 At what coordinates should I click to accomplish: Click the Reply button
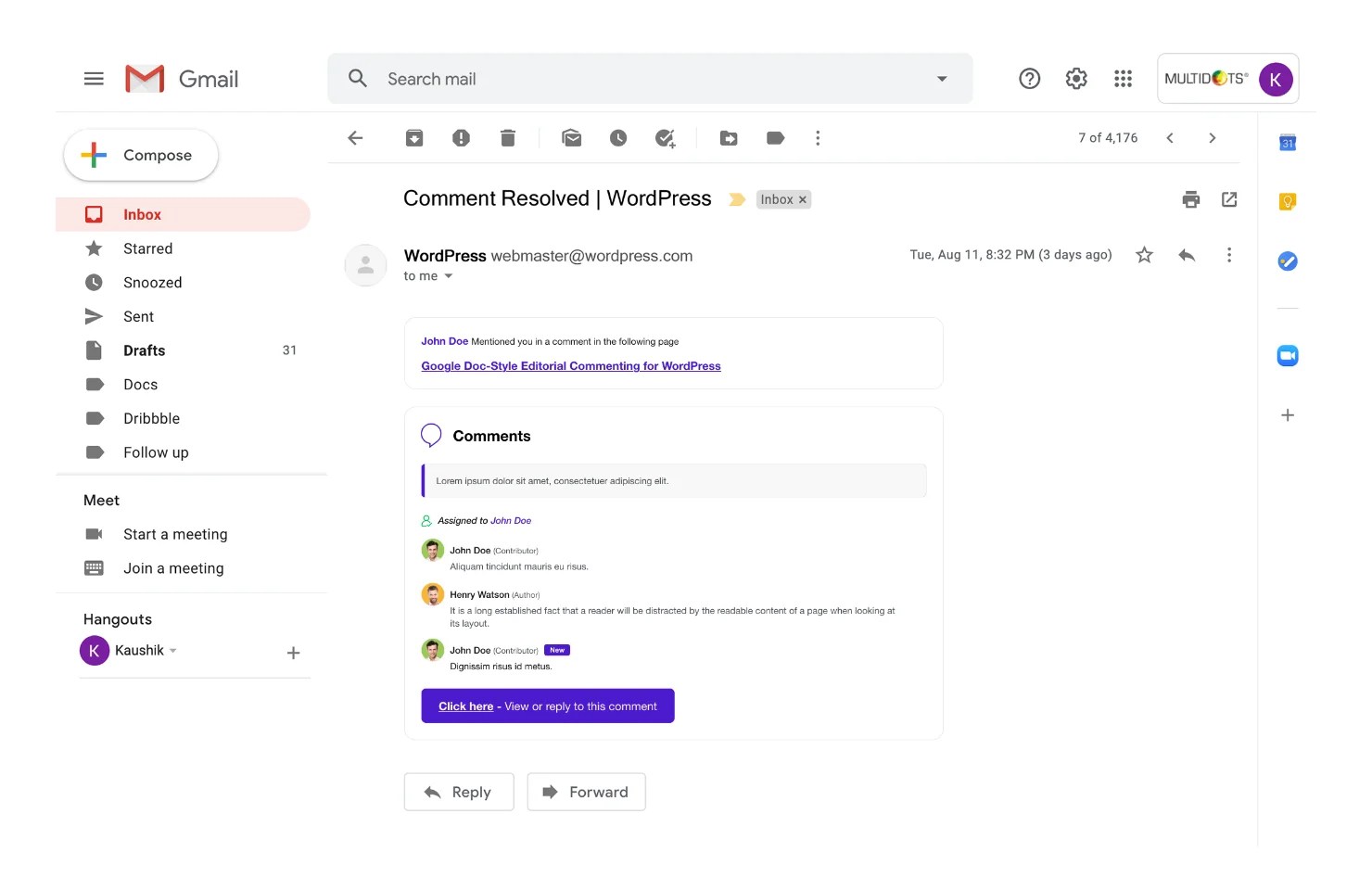(x=459, y=792)
